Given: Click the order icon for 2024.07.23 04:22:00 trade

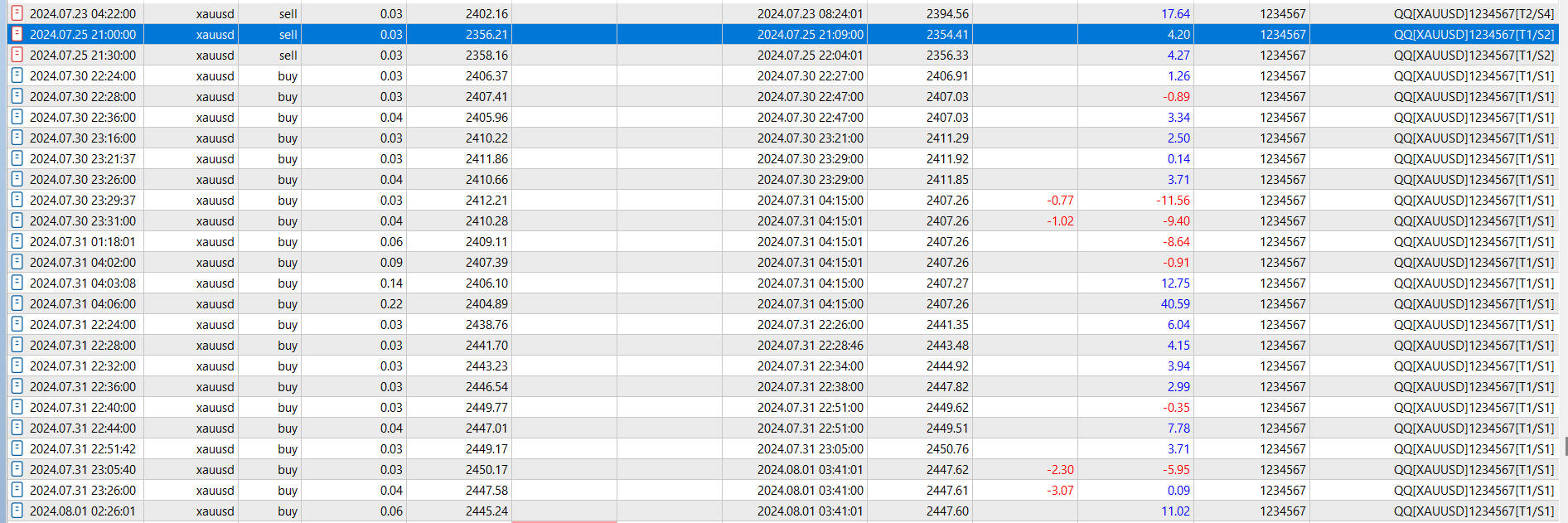Looking at the screenshot, I should tap(17, 13).
